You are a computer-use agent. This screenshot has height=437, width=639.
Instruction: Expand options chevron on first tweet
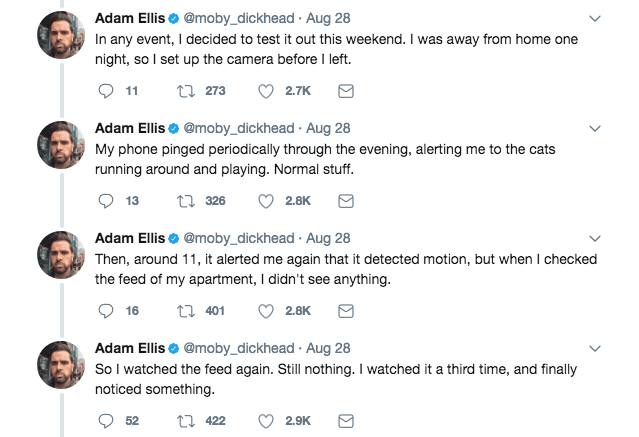(x=595, y=19)
